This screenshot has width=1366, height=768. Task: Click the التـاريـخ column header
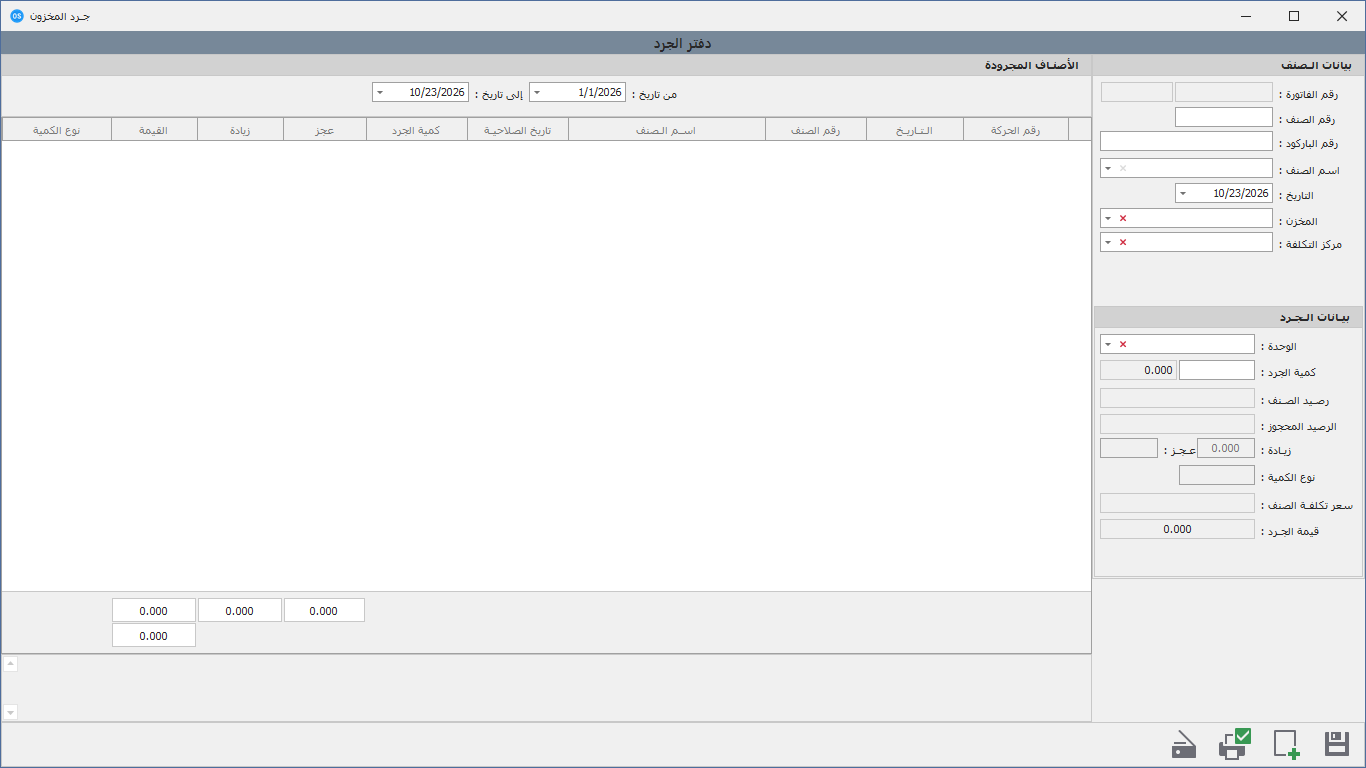point(915,130)
